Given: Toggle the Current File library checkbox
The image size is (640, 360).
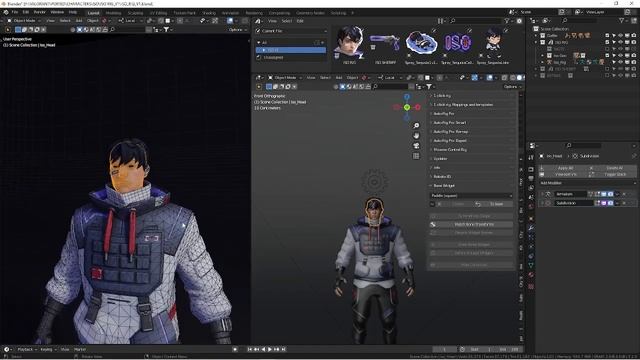Looking at the screenshot, I should click(258, 31).
